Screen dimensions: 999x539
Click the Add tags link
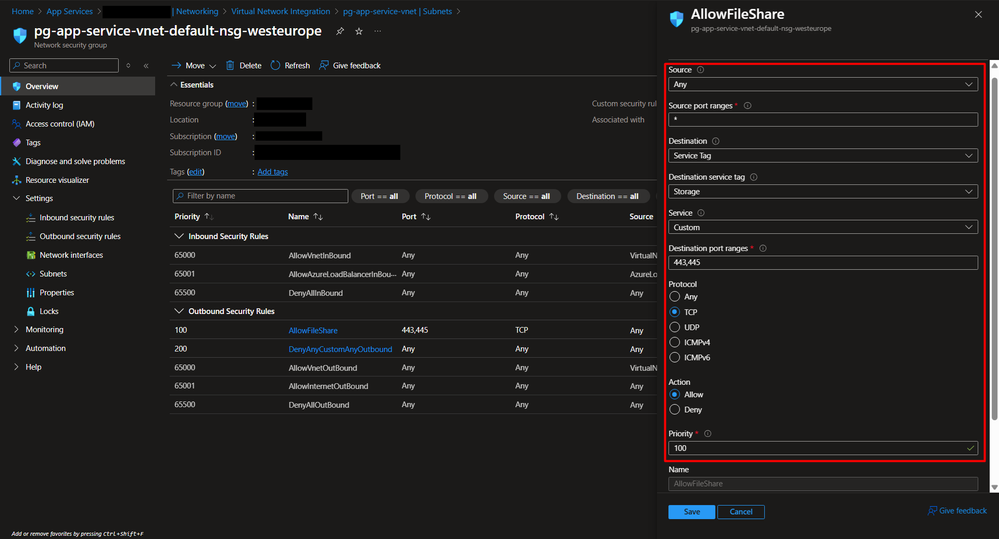click(273, 172)
